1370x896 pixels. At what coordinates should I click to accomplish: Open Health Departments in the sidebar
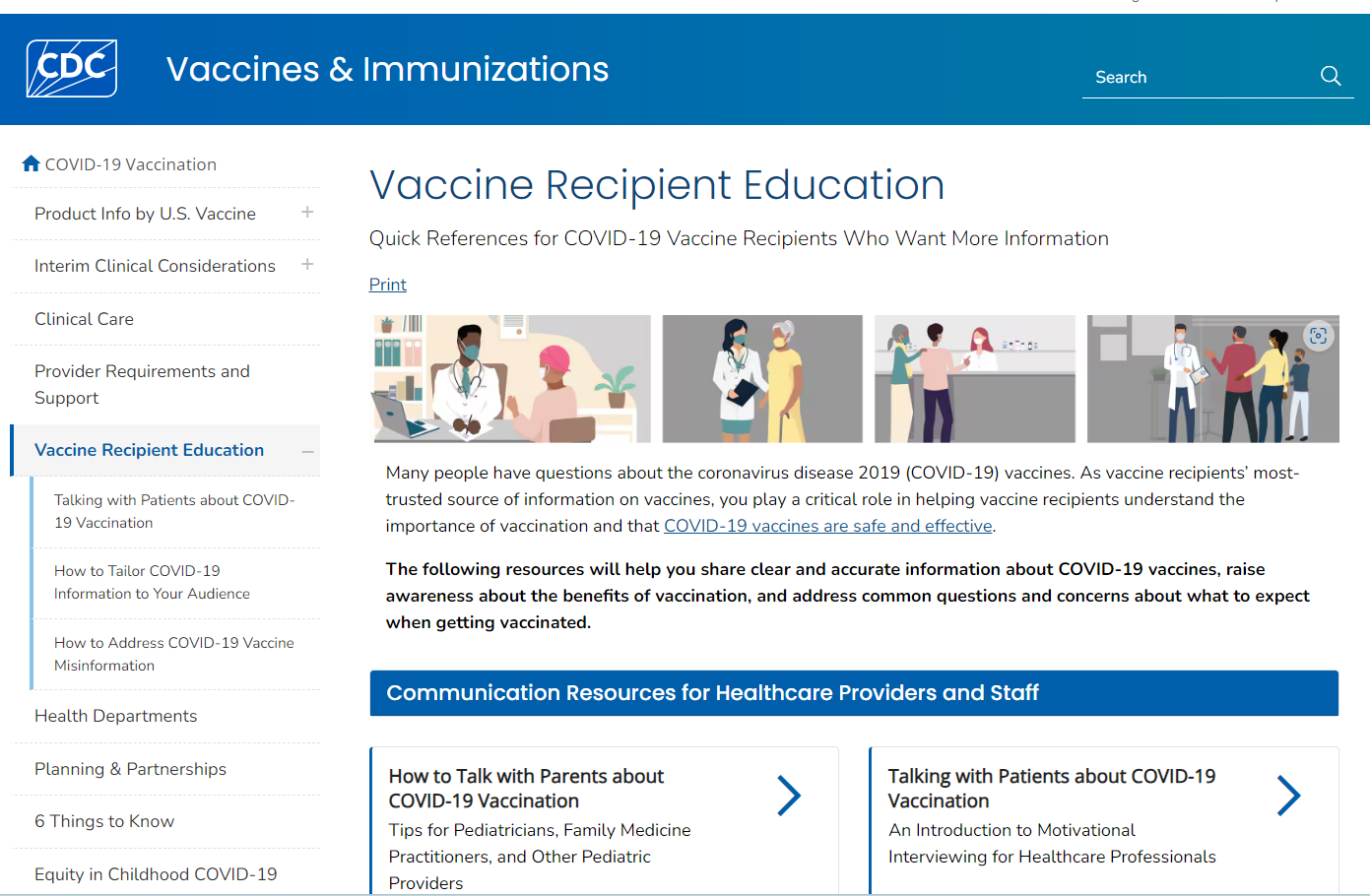115,716
